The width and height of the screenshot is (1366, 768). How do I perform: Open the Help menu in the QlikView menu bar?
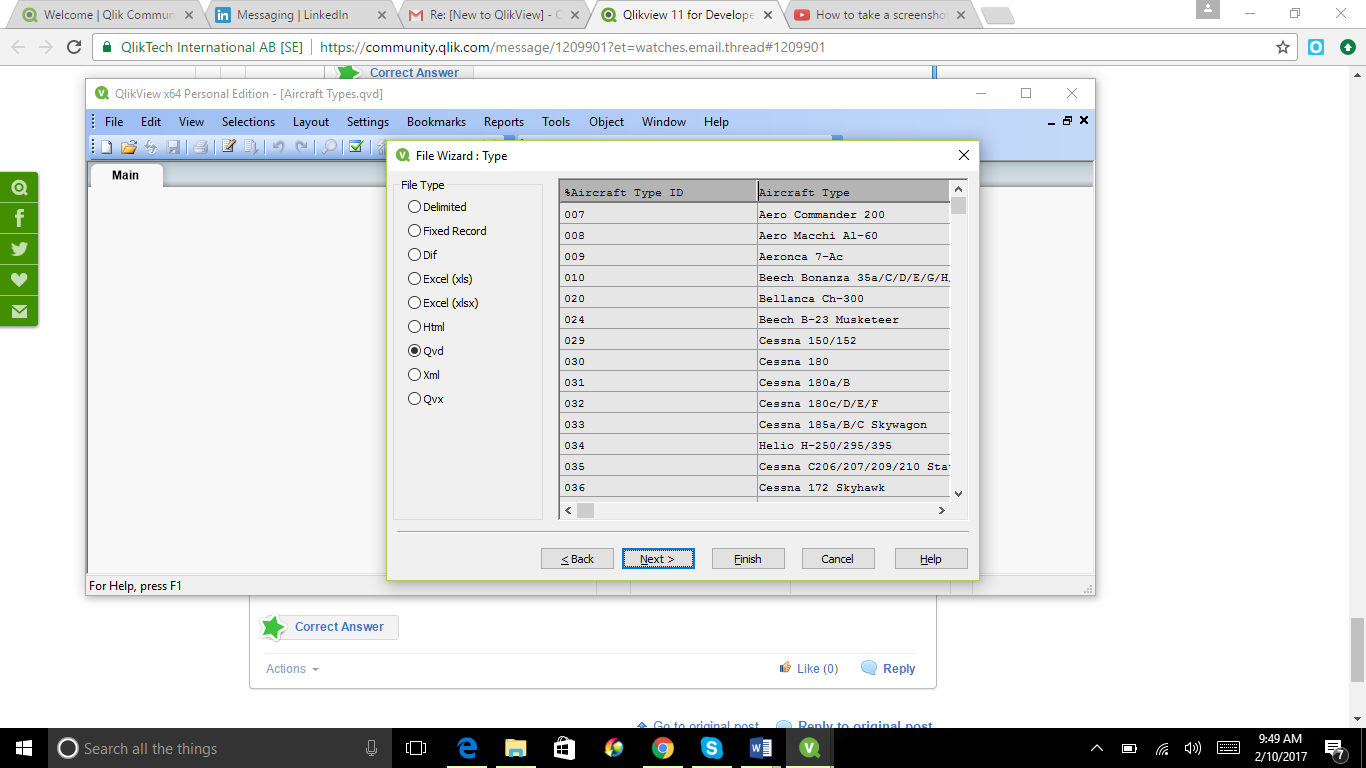point(716,122)
